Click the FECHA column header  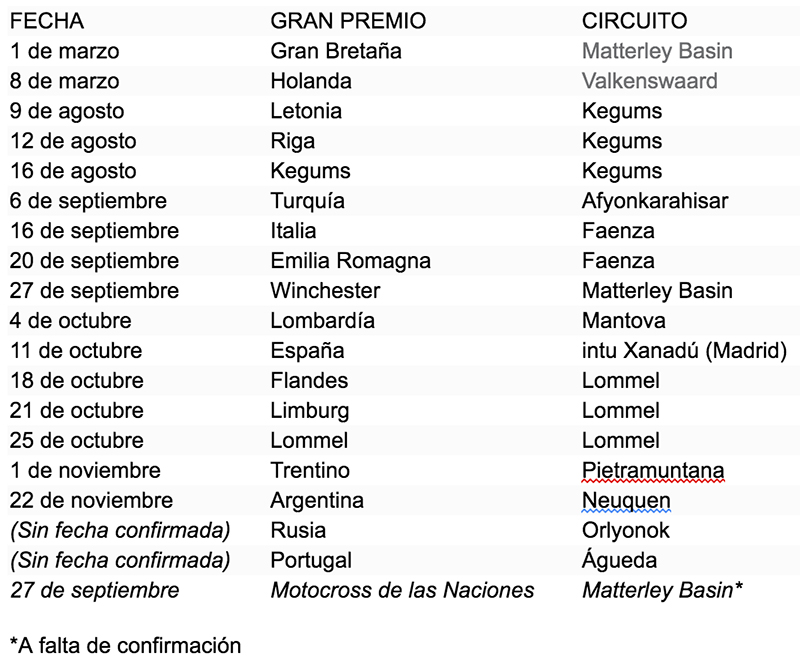pos(47,21)
